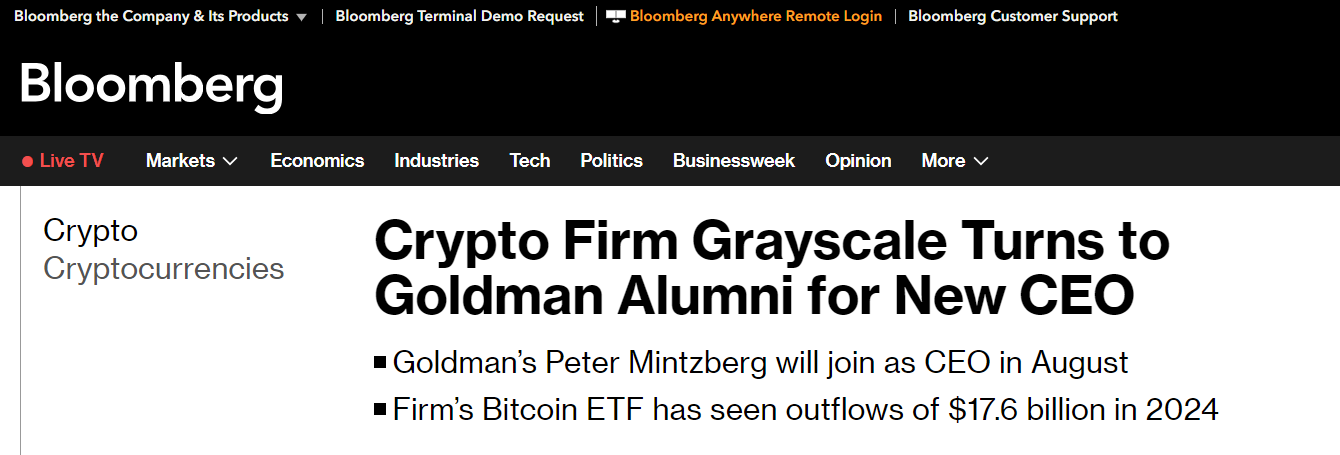Open the Crypto category link
Screen dimensions: 1340x455
click(90, 231)
